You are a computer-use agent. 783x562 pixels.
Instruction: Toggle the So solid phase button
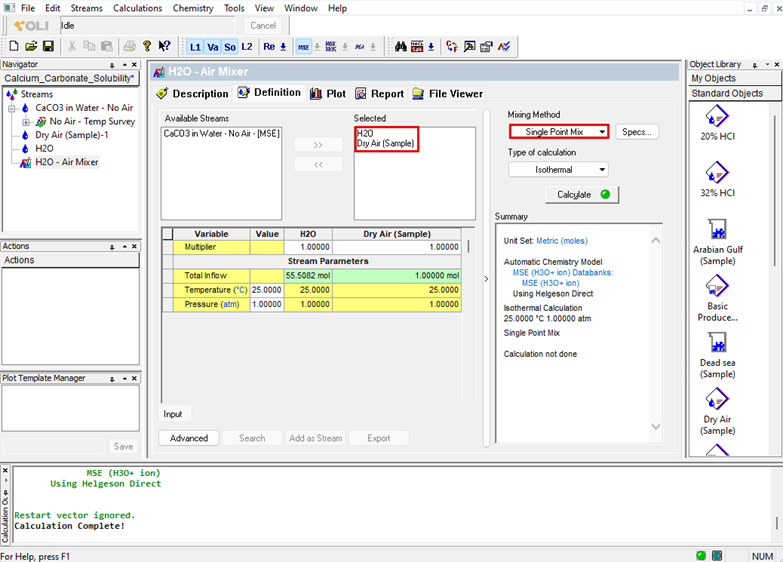pos(230,47)
